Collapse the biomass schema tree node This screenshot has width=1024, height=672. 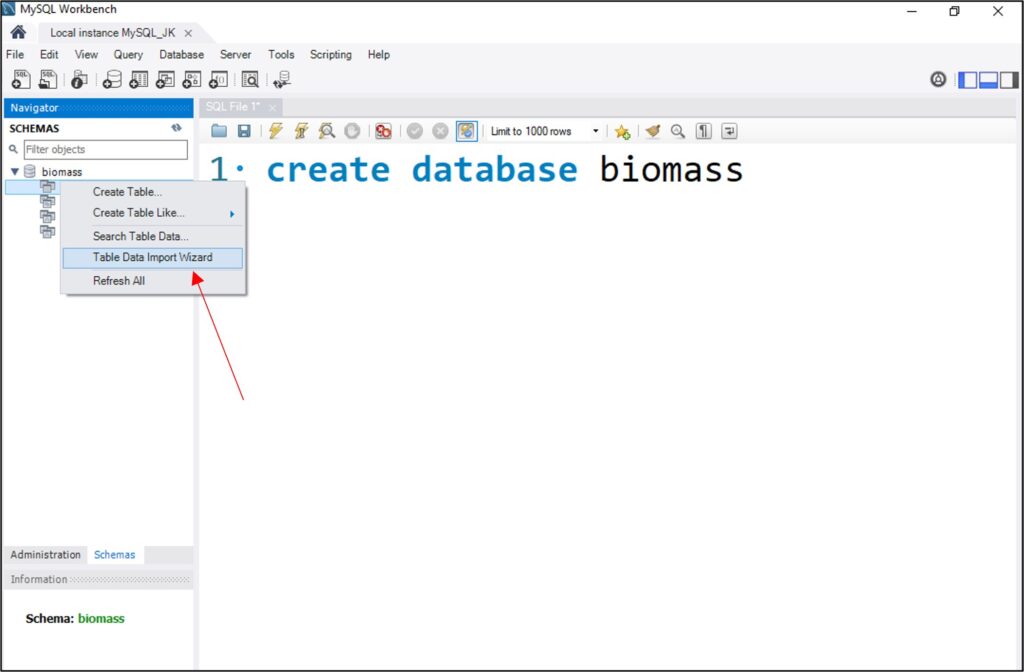pos(15,172)
